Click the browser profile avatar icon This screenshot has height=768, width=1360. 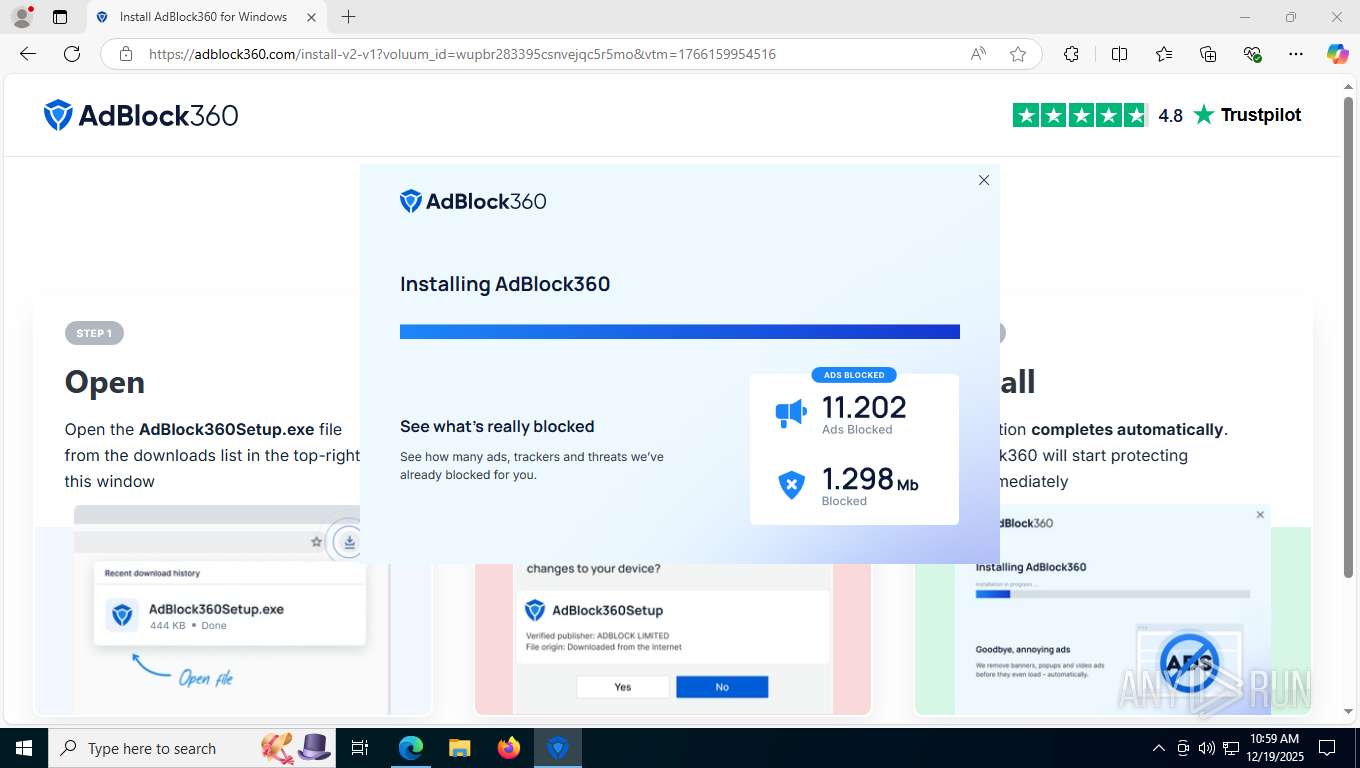click(x=21, y=17)
